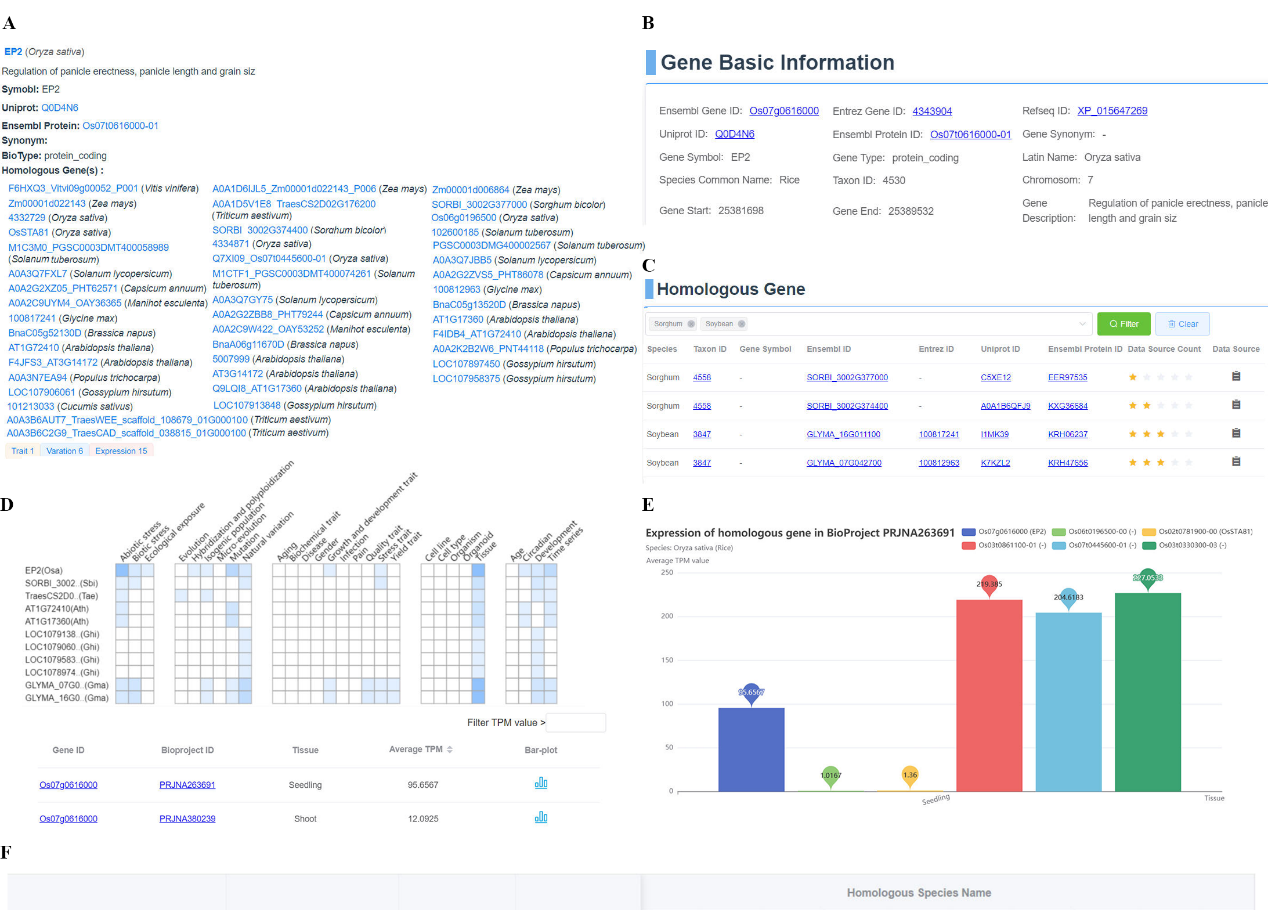Click EP2 abiotic stress heatmap cell
Viewport: 1268px width, 910px height.
pyautogui.click(x=121, y=570)
